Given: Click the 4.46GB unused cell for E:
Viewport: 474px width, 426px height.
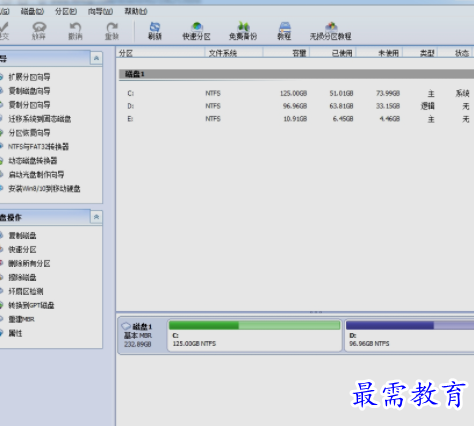Looking at the screenshot, I should [389, 119].
